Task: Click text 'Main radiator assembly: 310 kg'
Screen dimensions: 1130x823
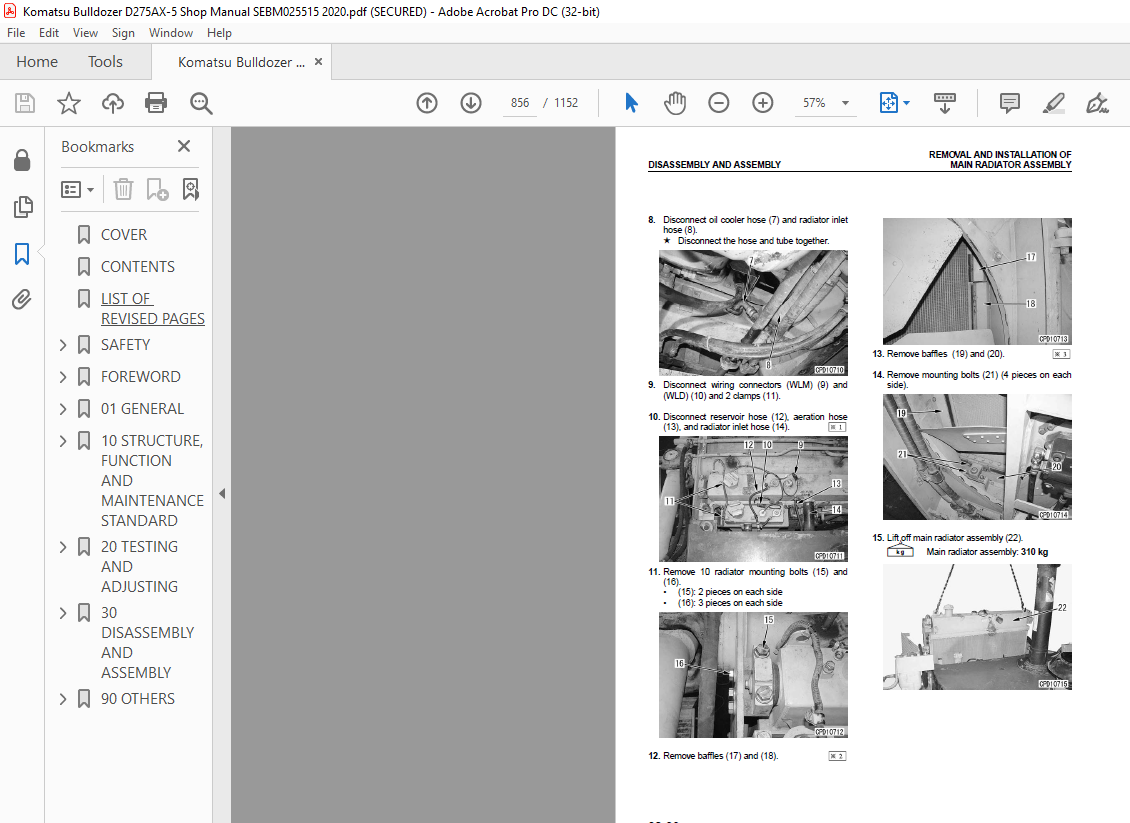Action: 987,552
